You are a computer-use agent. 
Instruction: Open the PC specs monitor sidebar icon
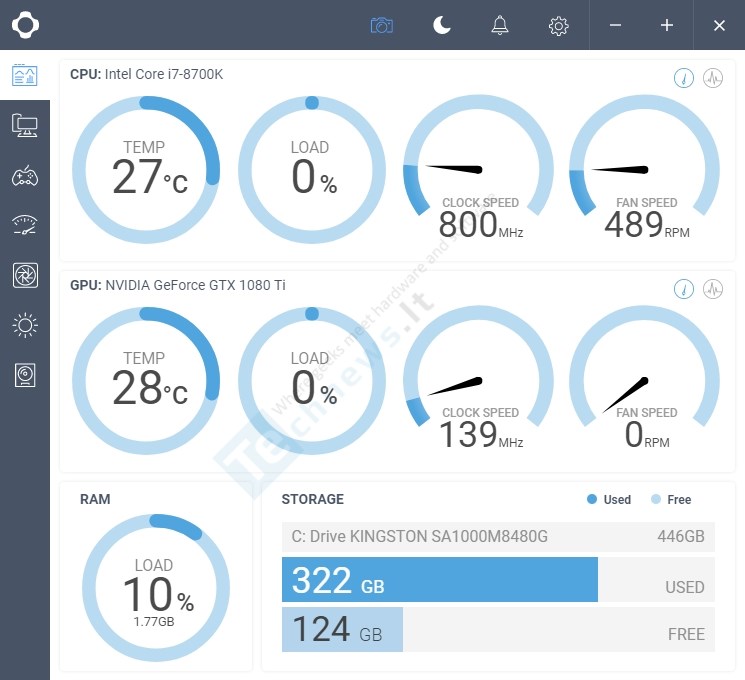tap(25, 125)
